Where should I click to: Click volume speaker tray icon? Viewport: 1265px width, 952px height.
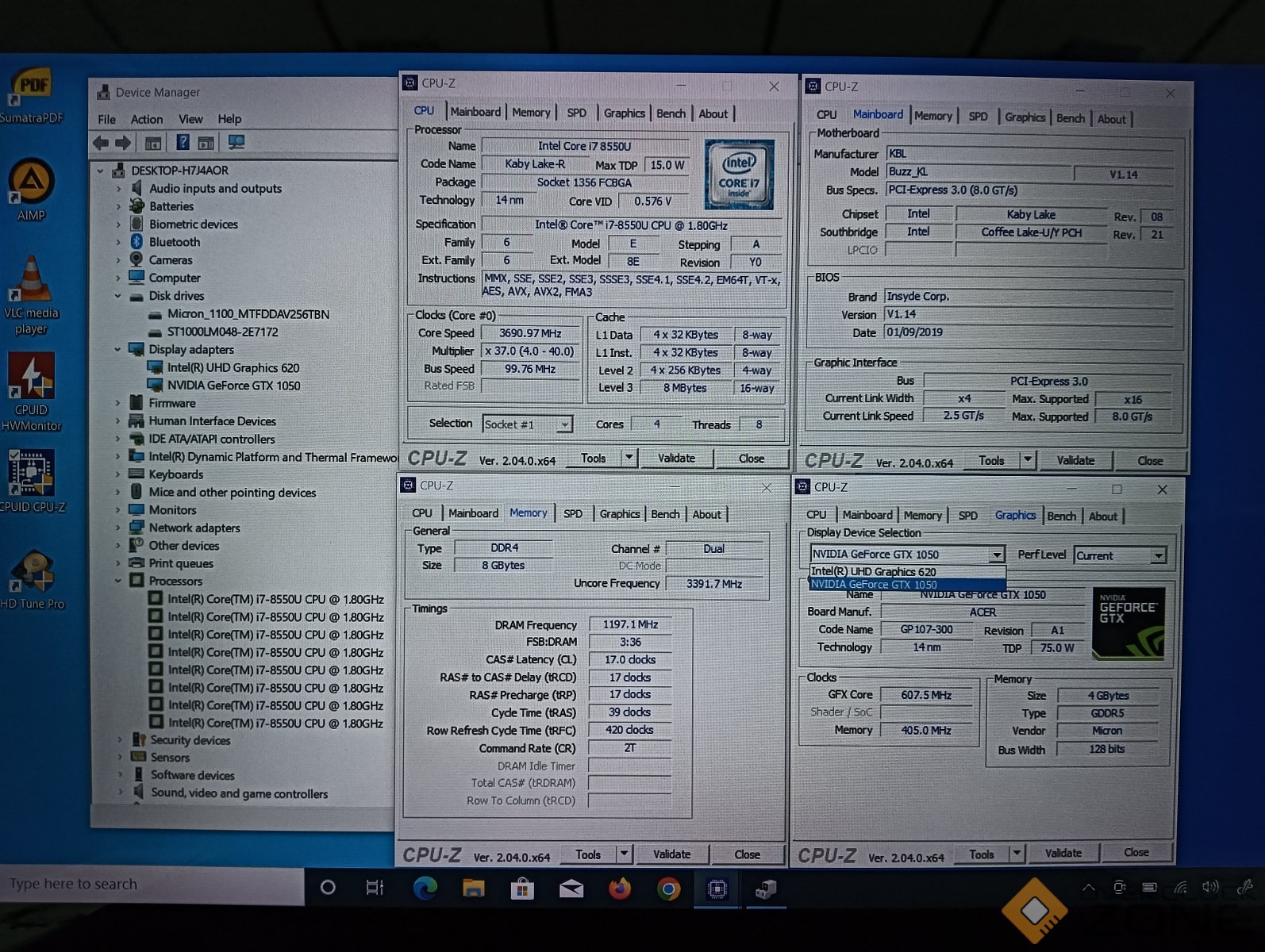pyautogui.click(x=1210, y=887)
